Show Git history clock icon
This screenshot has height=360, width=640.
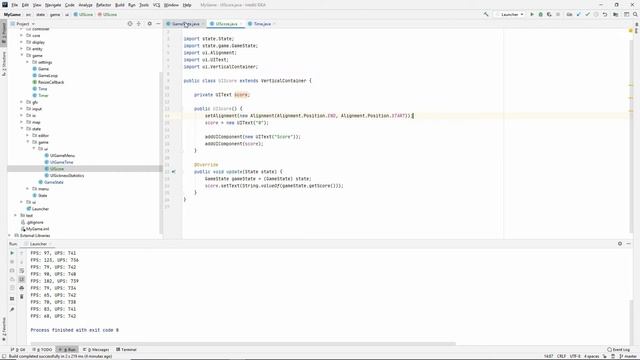[x=596, y=14]
